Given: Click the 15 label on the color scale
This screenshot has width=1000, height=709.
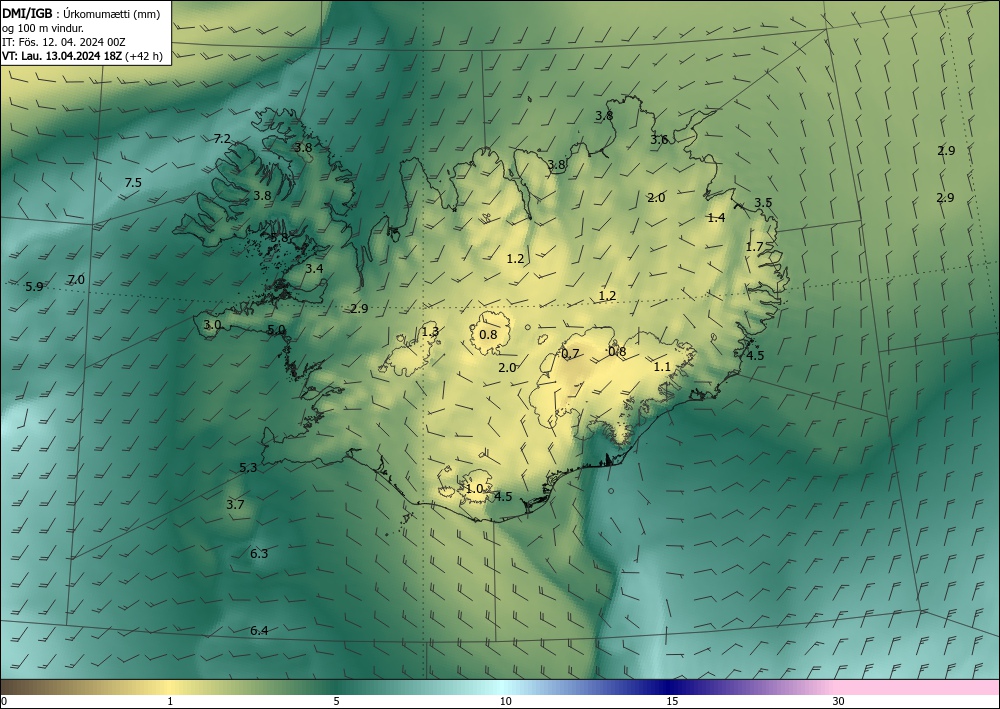Looking at the screenshot, I should coord(672,701).
